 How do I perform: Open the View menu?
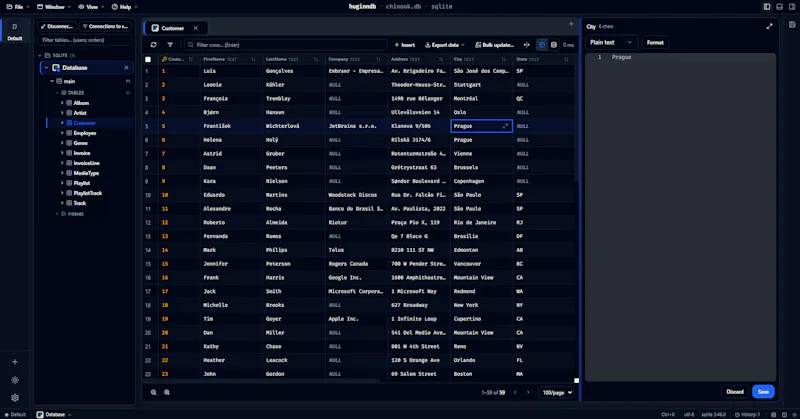coord(91,7)
